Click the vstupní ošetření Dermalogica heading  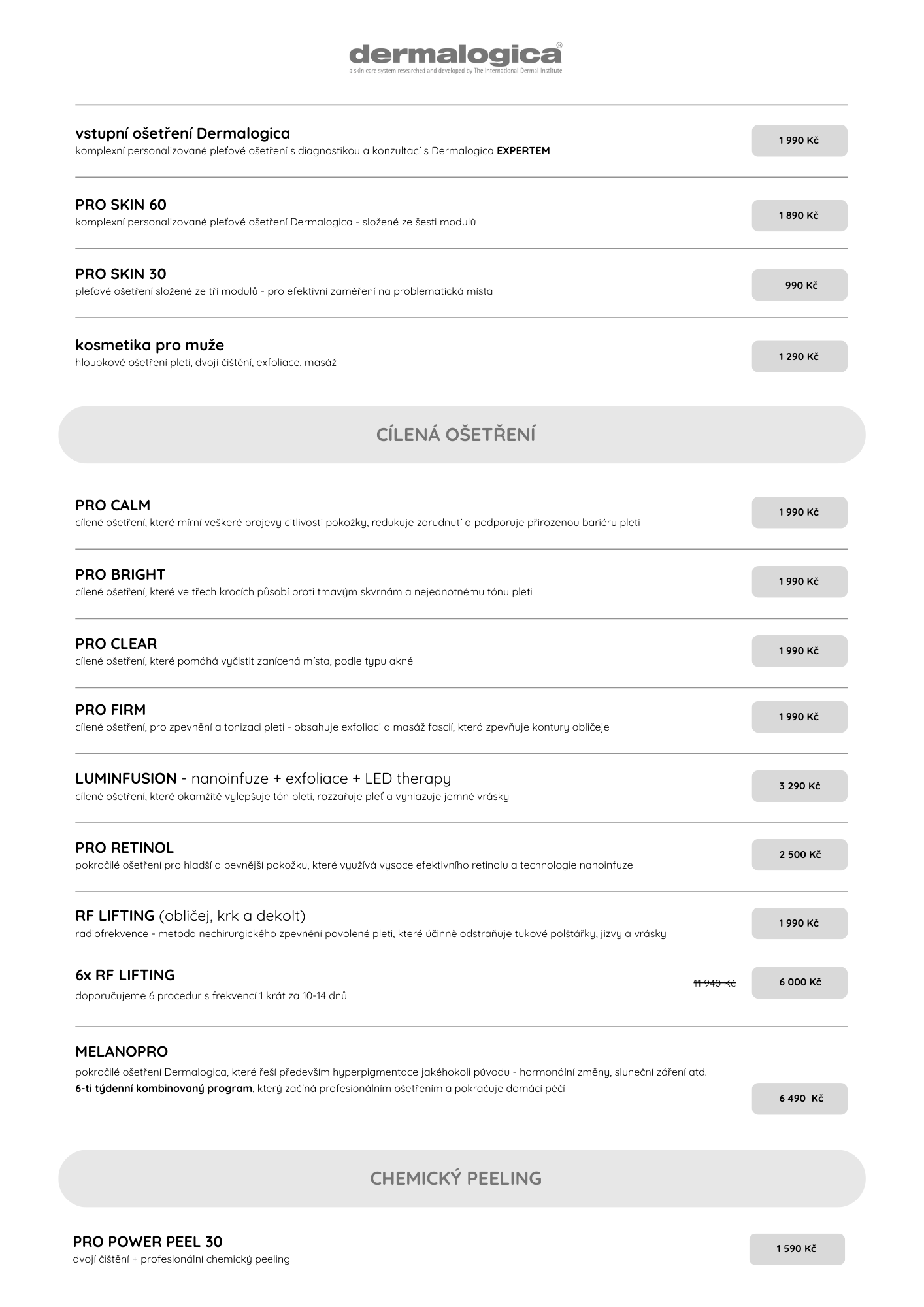click(182, 133)
